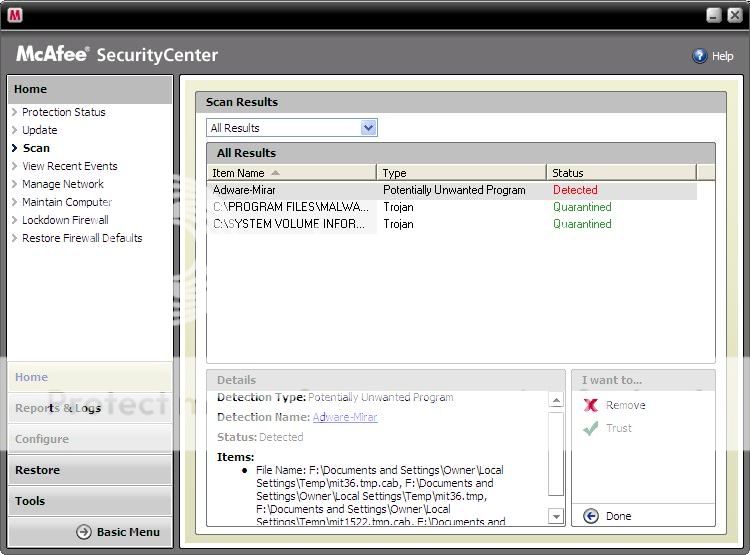This screenshot has width=750, height=555.
Task: Click the Basic Menu arrow icon
Action: pos(84,532)
